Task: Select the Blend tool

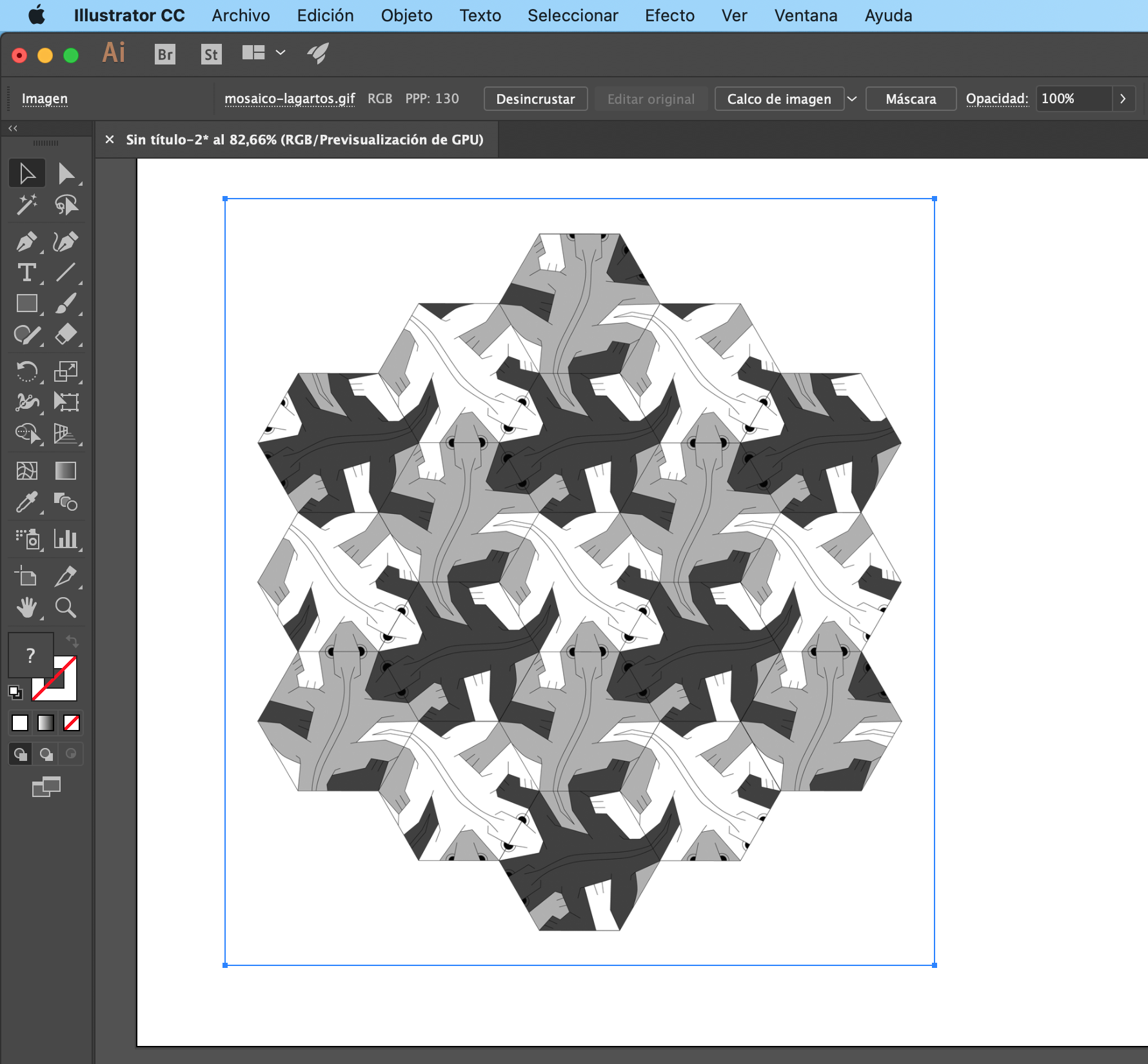Action: (x=66, y=502)
